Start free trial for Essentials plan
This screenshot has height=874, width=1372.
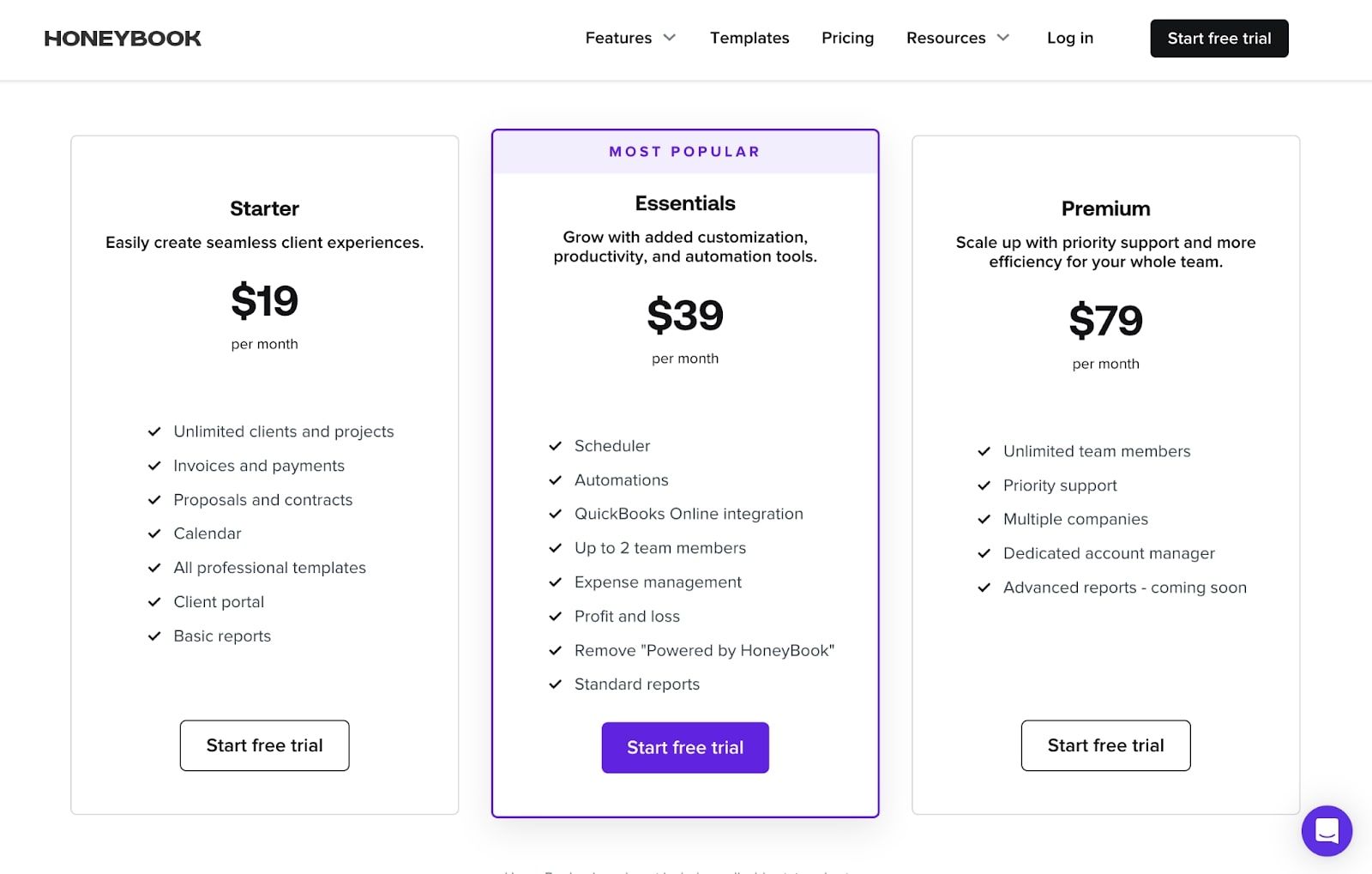pyautogui.click(x=684, y=747)
